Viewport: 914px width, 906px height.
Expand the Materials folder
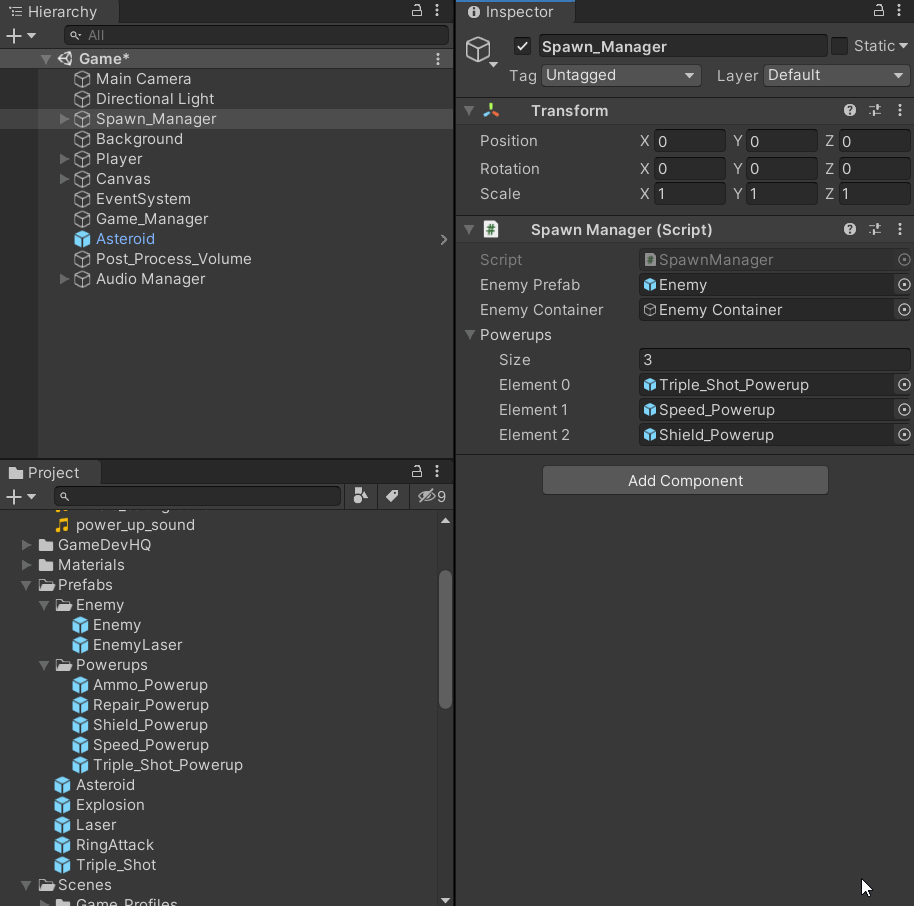(x=26, y=565)
